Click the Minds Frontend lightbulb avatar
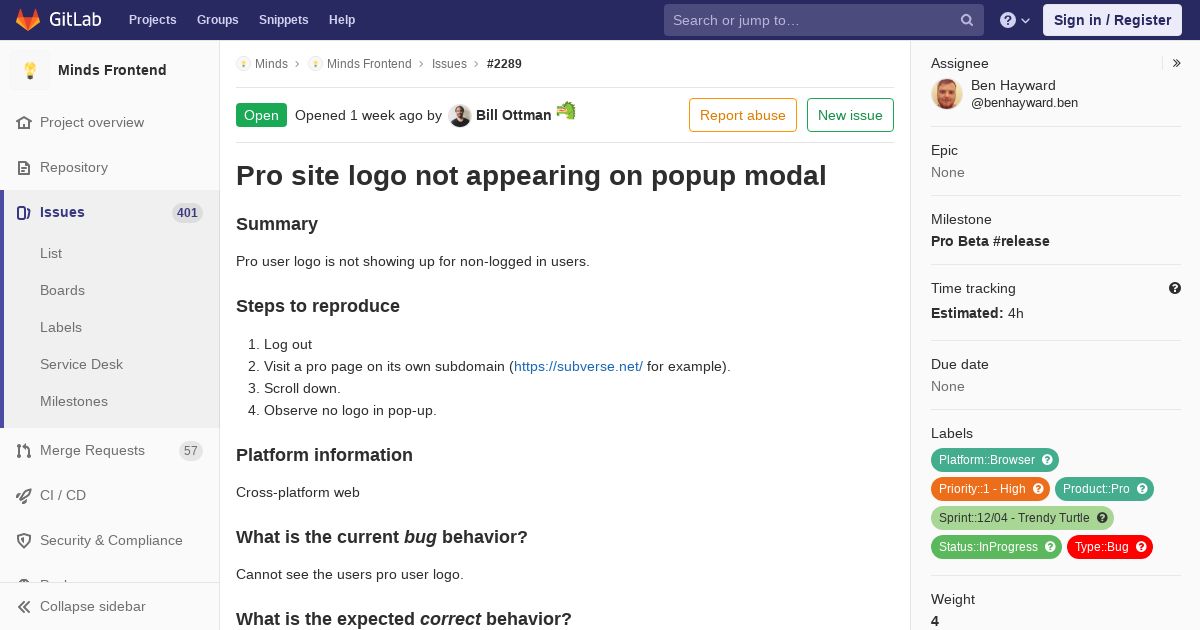Image resolution: width=1200 pixels, height=630 pixels. click(30, 70)
